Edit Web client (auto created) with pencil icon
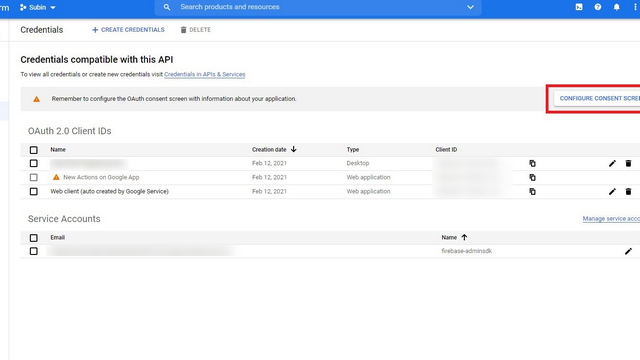640x360 pixels. (612, 191)
